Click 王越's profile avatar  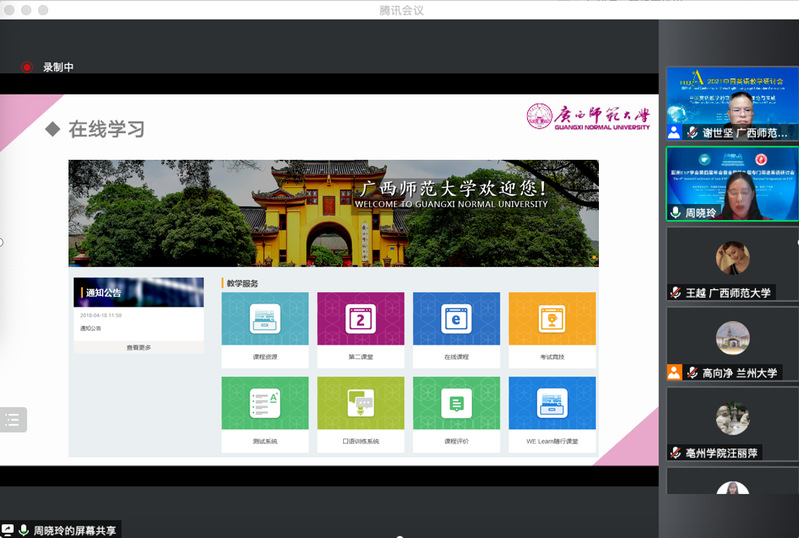click(732, 258)
